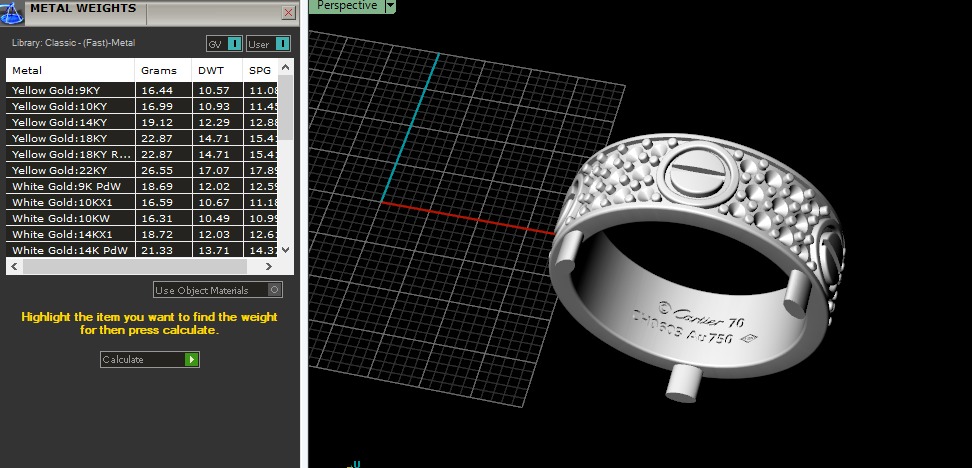Select the Yellow Gold:14KY row
Viewport: 972px width, 468px height.
[143, 122]
